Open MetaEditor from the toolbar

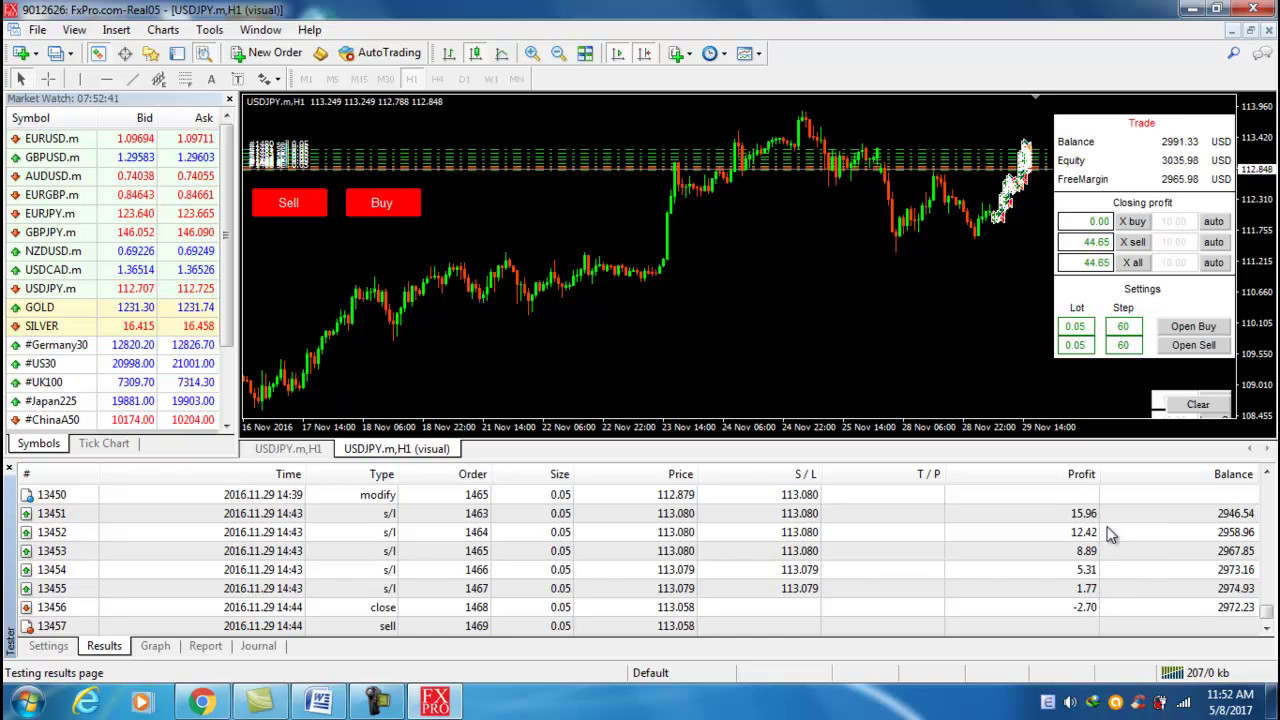point(320,53)
